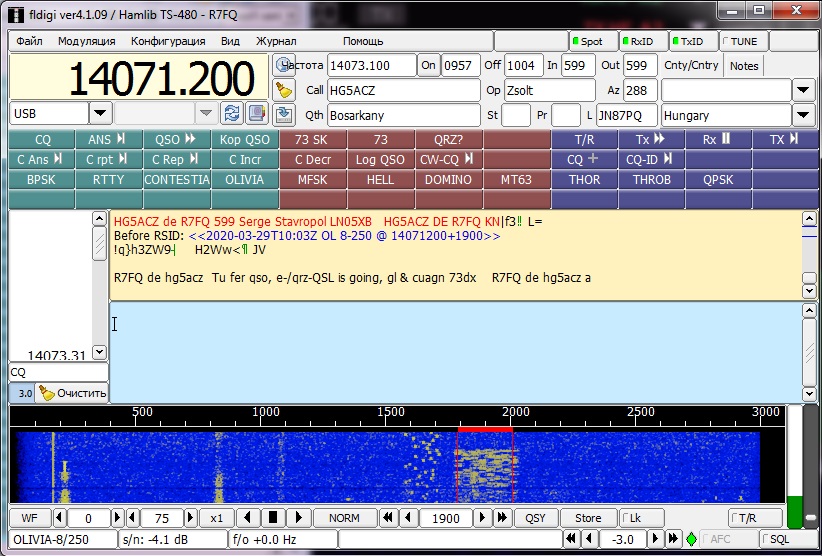Click the blue refresh arrows icon near USB
The height and width of the screenshot is (556, 822).
(232, 113)
